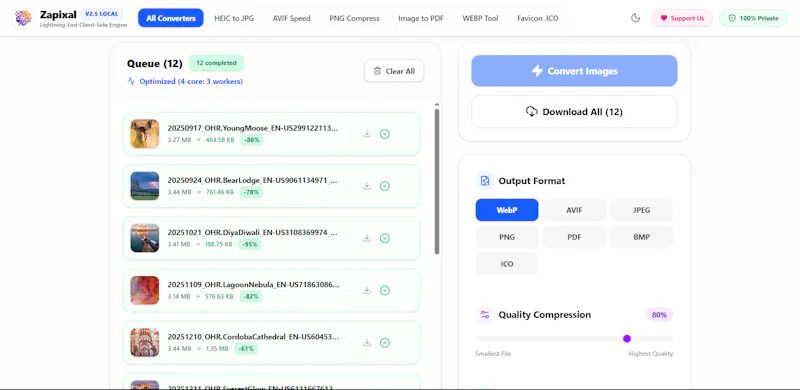800x390 pixels.
Task: Click Download All (12)
Action: pyautogui.click(x=574, y=111)
